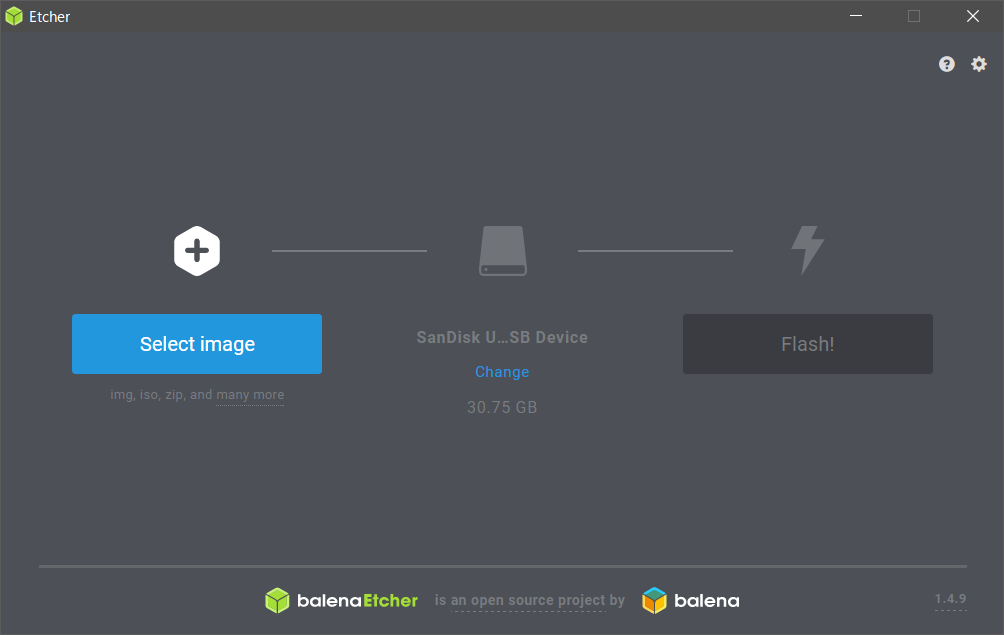Click Change to pick another drive
This screenshot has width=1004, height=635.
[502, 372]
